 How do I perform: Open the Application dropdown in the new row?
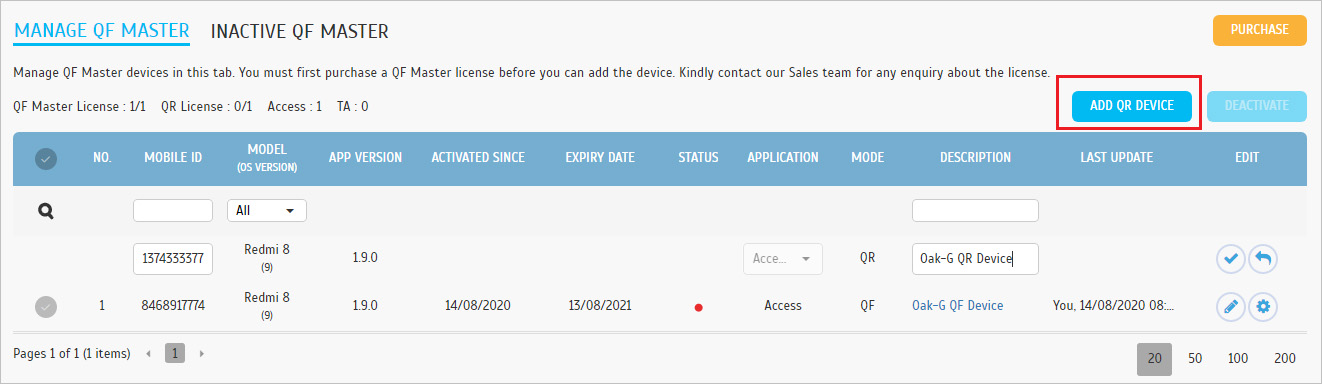pos(783,259)
